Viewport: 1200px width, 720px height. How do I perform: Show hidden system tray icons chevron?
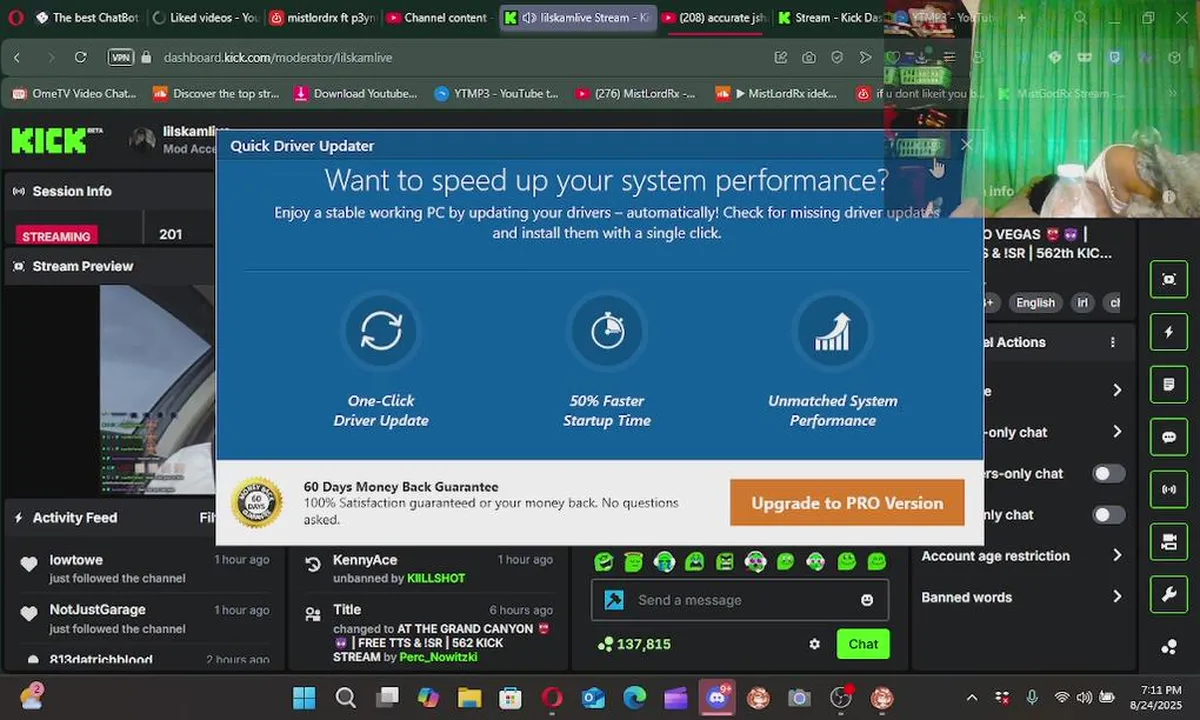click(x=971, y=697)
